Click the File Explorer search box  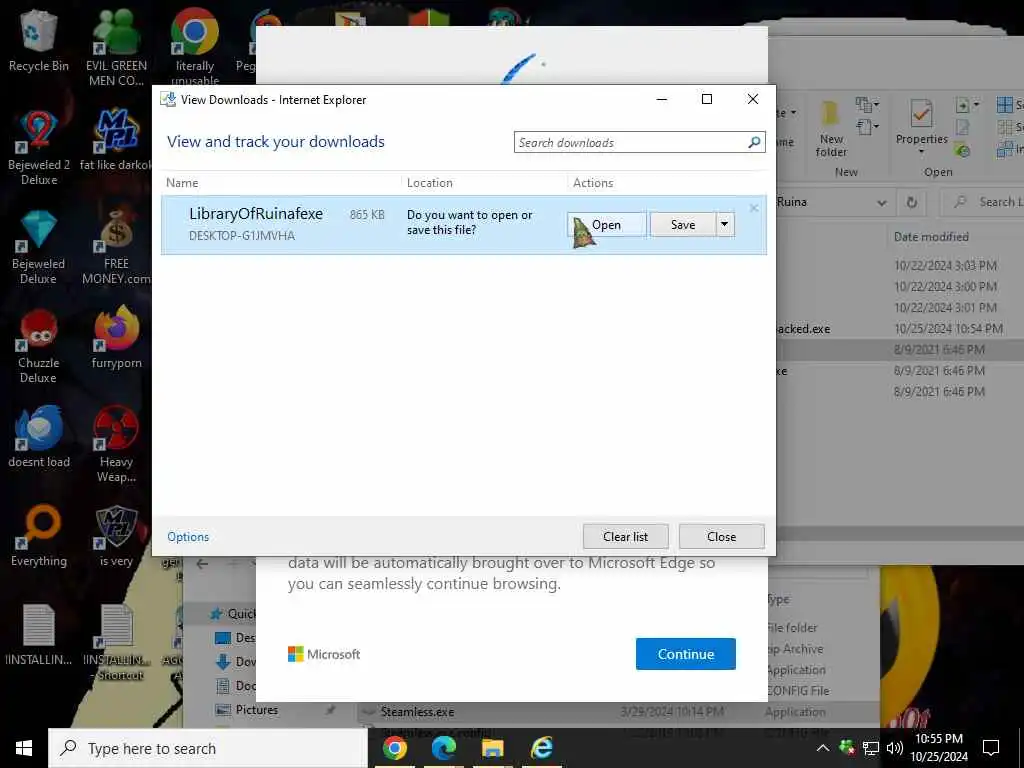click(x=983, y=202)
